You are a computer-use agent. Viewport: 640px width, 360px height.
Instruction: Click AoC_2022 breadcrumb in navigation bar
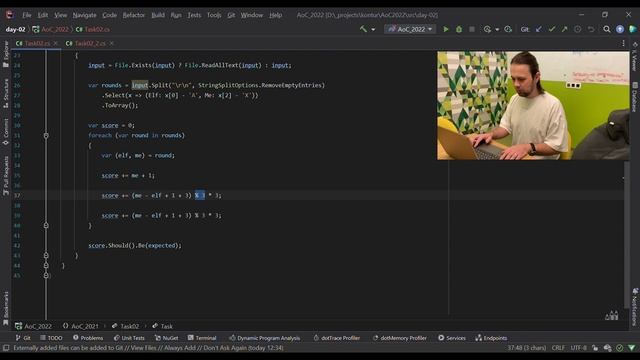pos(51,29)
